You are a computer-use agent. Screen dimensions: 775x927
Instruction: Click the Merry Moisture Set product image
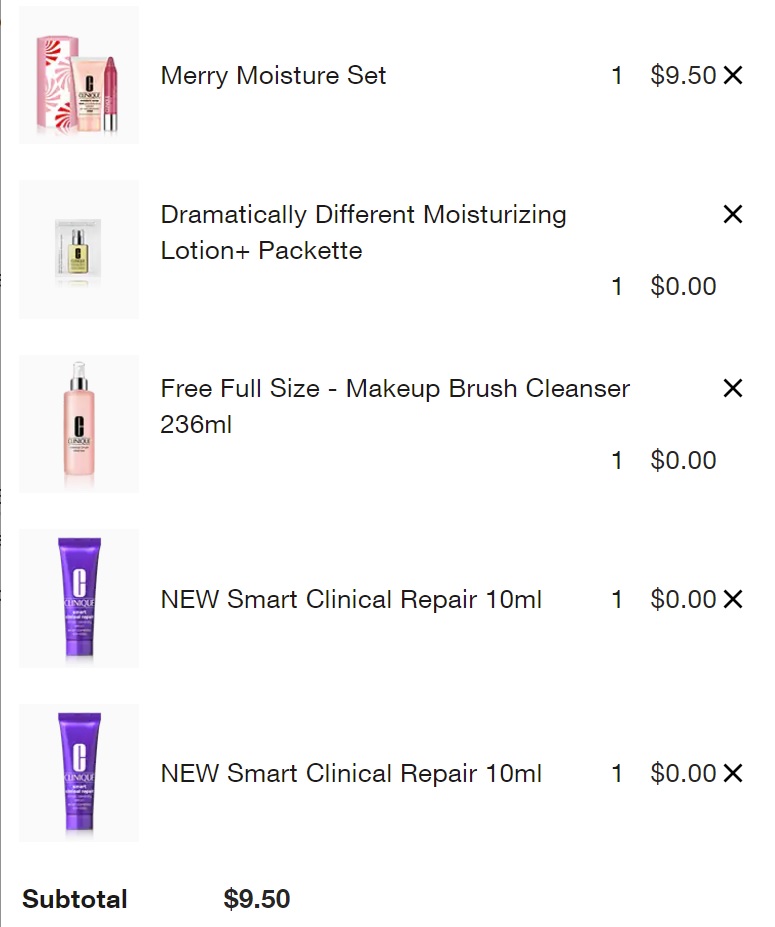click(x=79, y=75)
